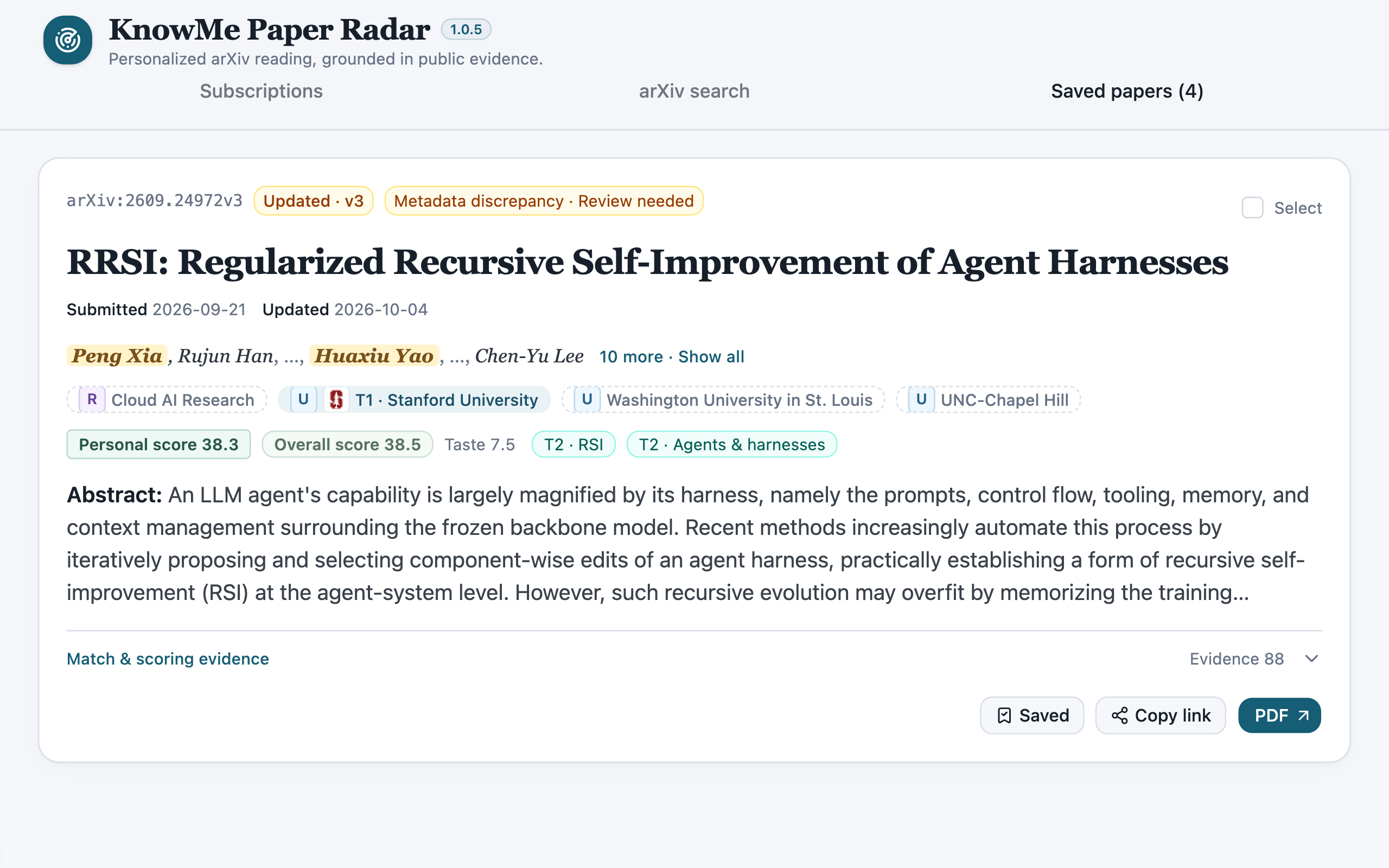Click 'T1 · Stanford University' affiliation chip

click(x=415, y=400)
